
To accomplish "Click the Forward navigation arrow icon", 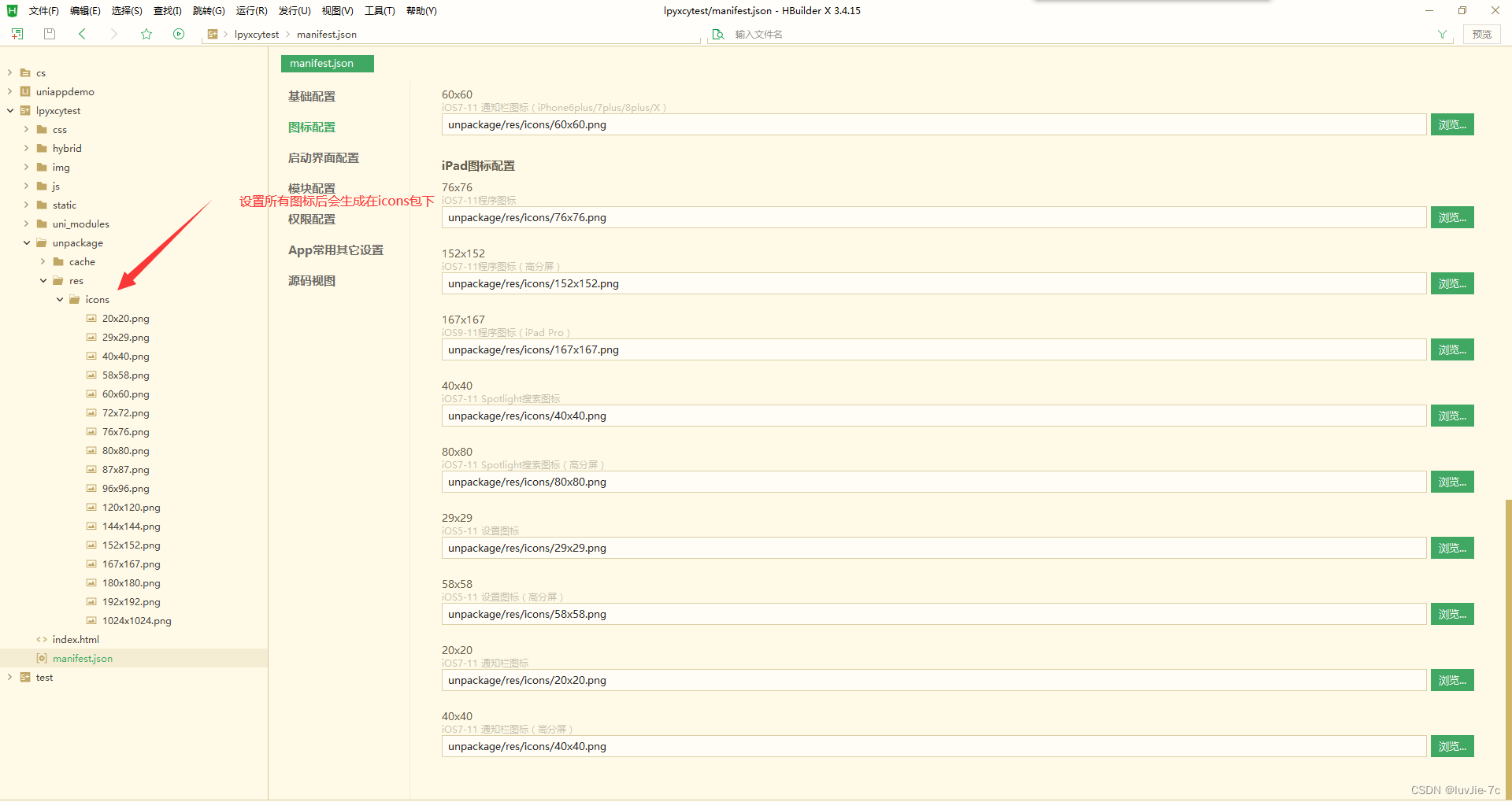I will pos(113,34).
